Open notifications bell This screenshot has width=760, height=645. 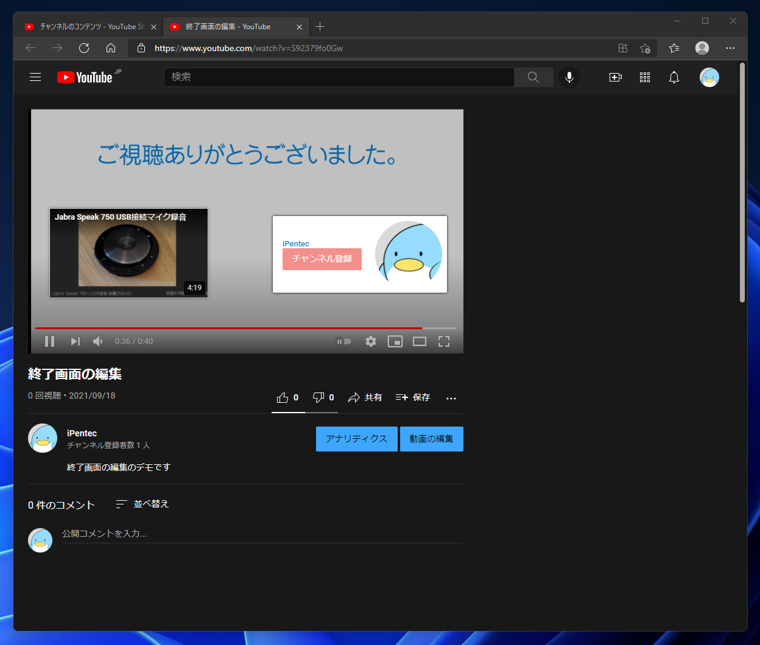pos(674,78)
